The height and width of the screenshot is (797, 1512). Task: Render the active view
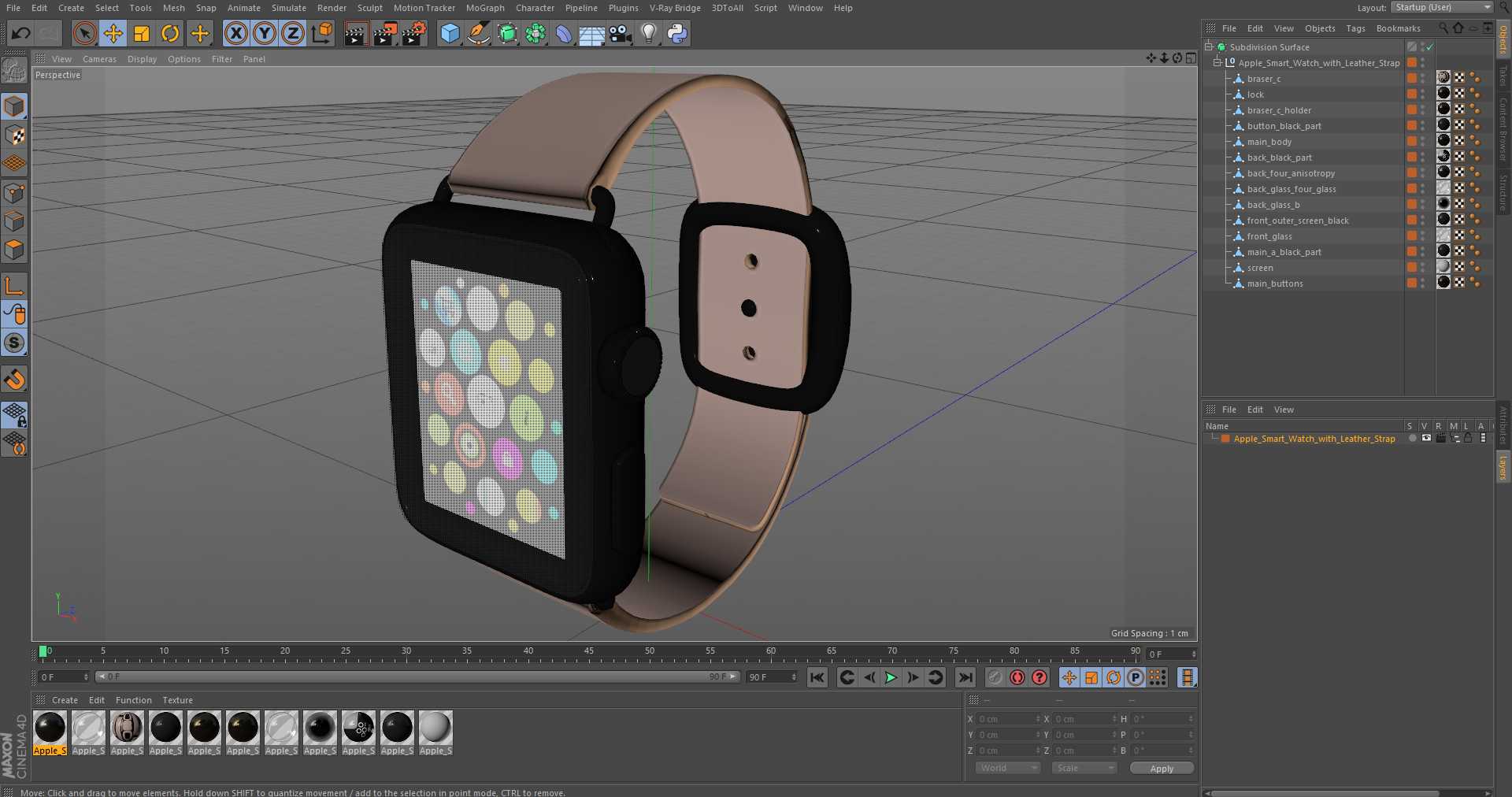click(355, 33)
